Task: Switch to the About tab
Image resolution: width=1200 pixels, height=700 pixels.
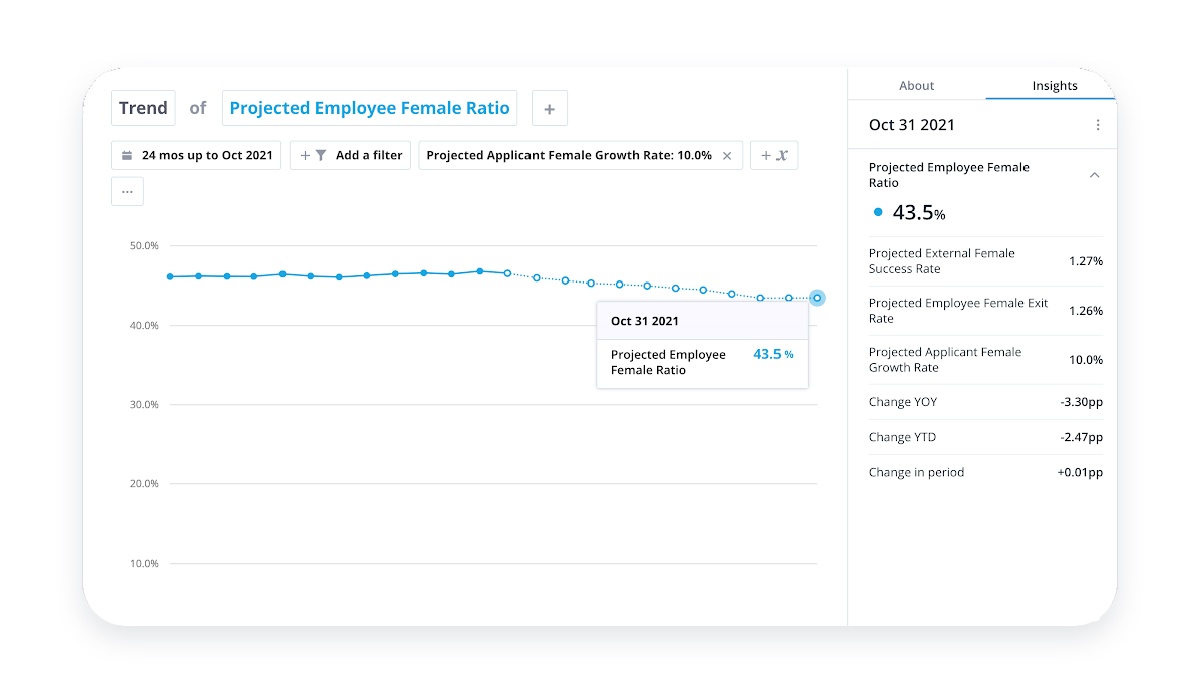Action: (x=916, y=86)
